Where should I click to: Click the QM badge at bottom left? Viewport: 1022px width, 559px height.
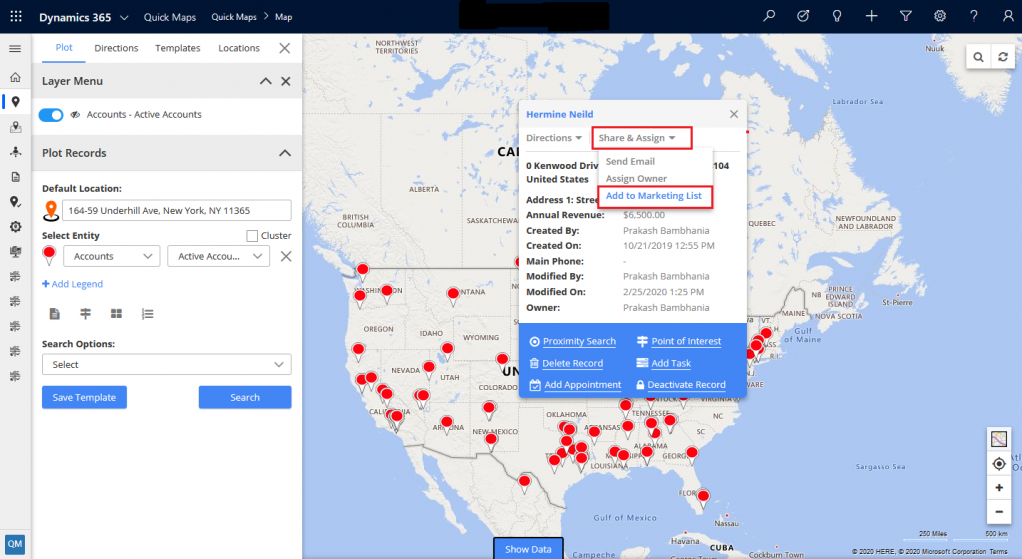tap(15, 544)
